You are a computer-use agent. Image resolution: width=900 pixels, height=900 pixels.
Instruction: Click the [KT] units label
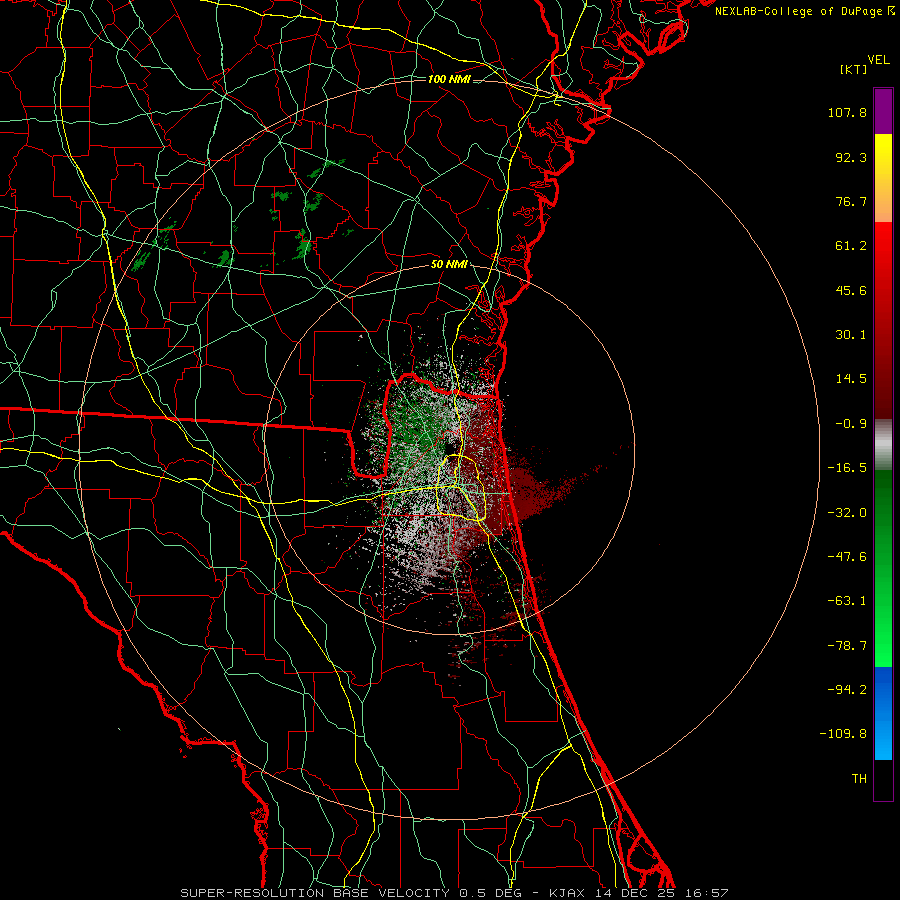click(853, 69)
